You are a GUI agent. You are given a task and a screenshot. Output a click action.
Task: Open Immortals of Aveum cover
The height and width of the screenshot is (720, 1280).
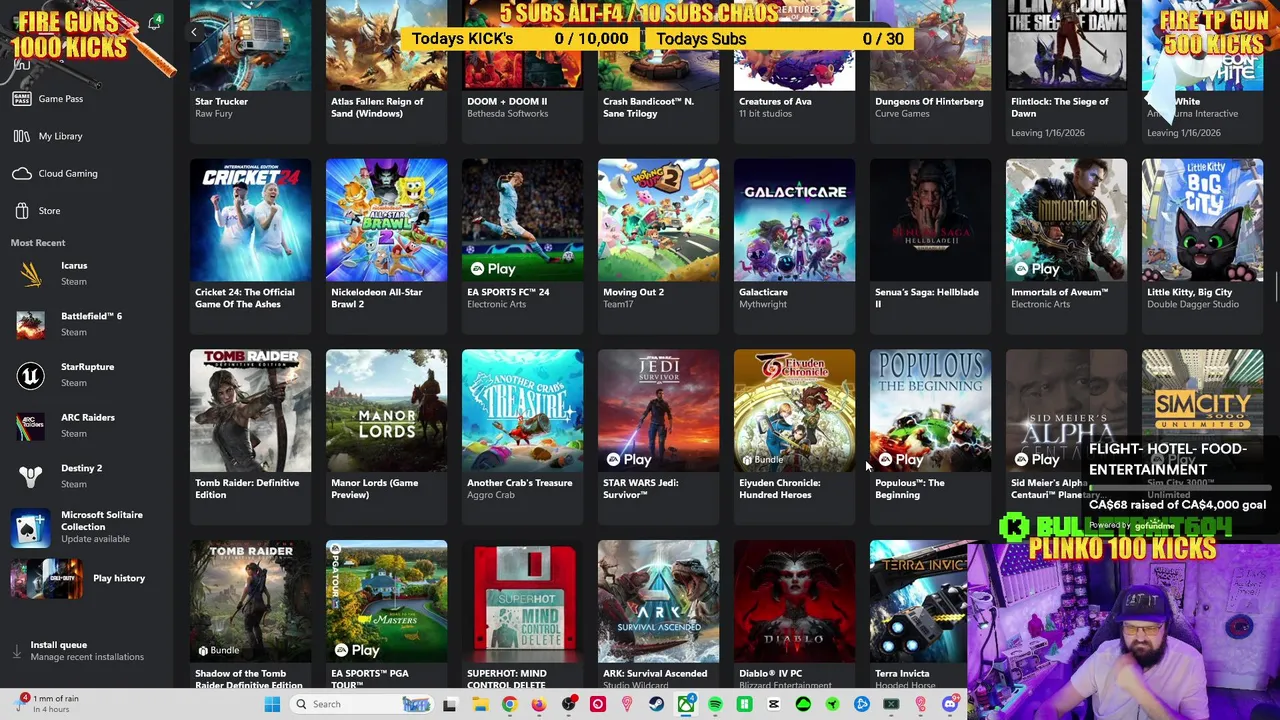point(1066,219)
